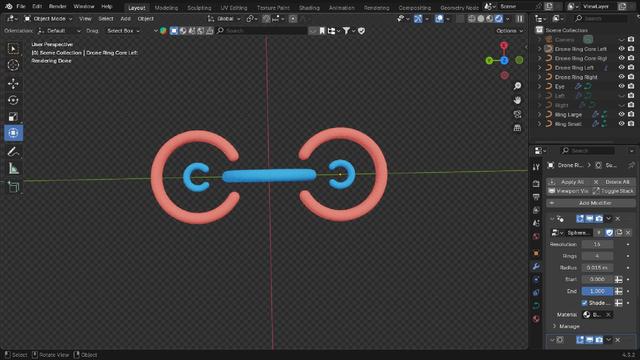This screenshot has height=360, width=640.
Task: Open the Options dropdown in viewport
Action: (x=509, y=31)
